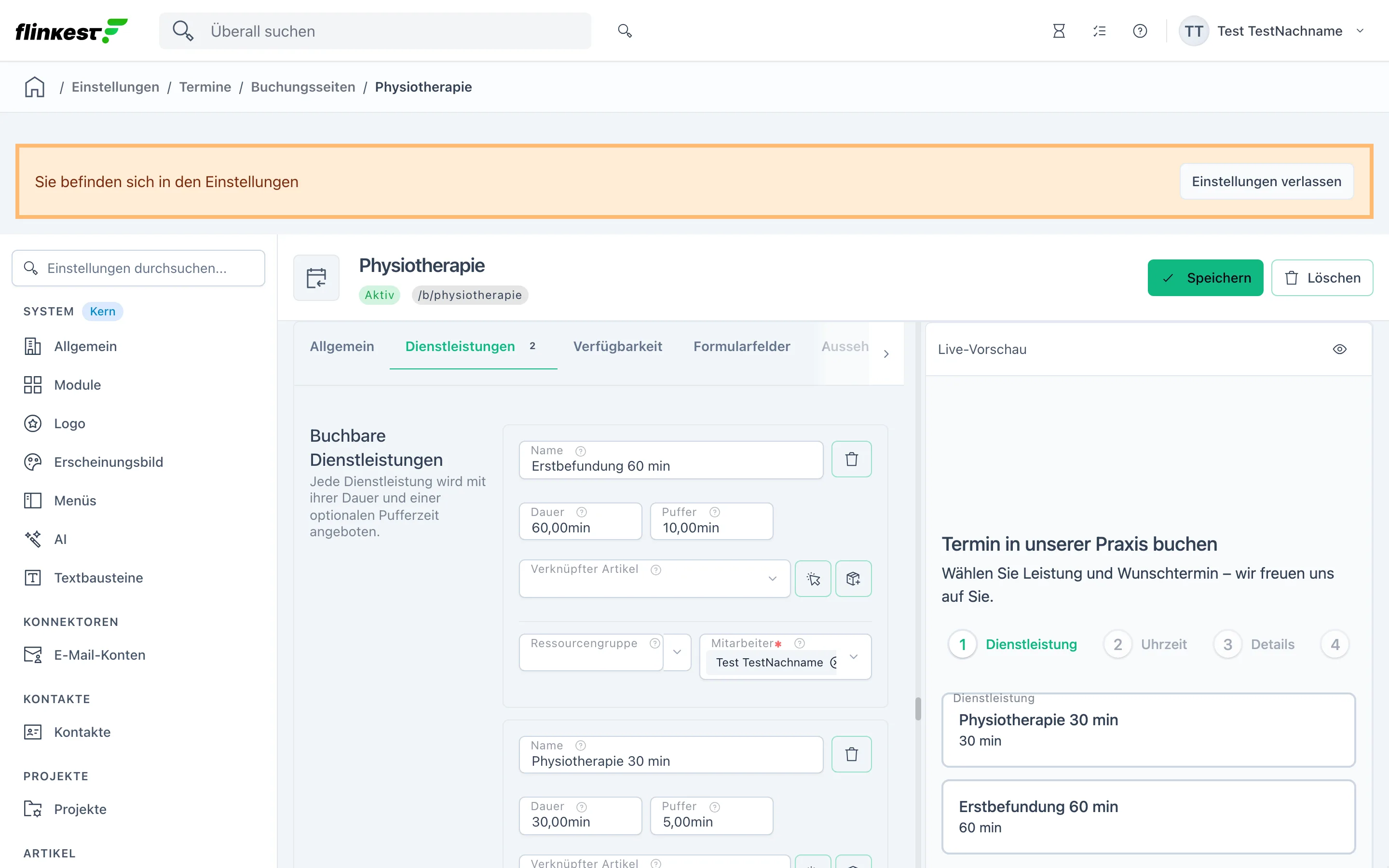Click the /b/physiotherapie URL badge
The width and height of the screenshot is (1389, 868).
tap(470, 295)
